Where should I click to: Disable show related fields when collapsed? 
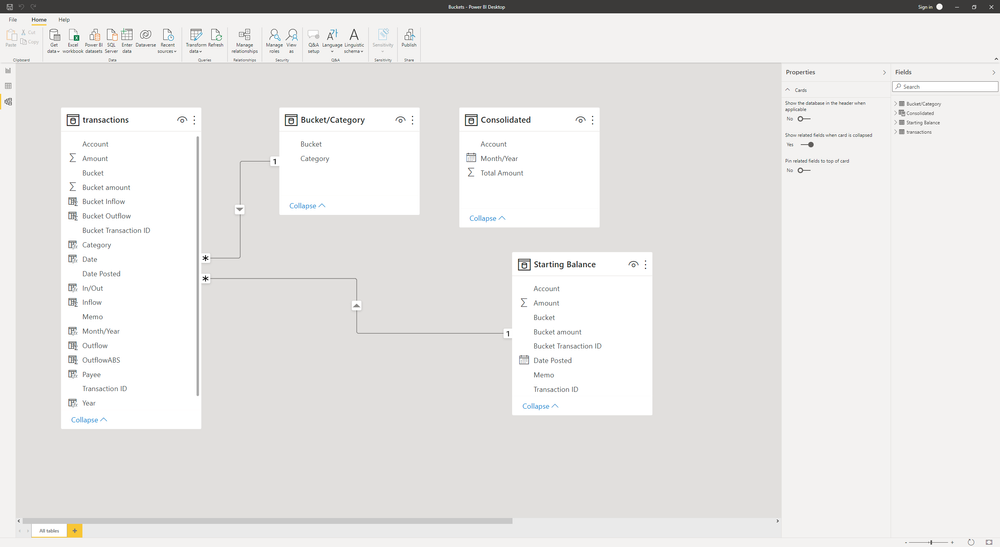click(x=807, y=144)
